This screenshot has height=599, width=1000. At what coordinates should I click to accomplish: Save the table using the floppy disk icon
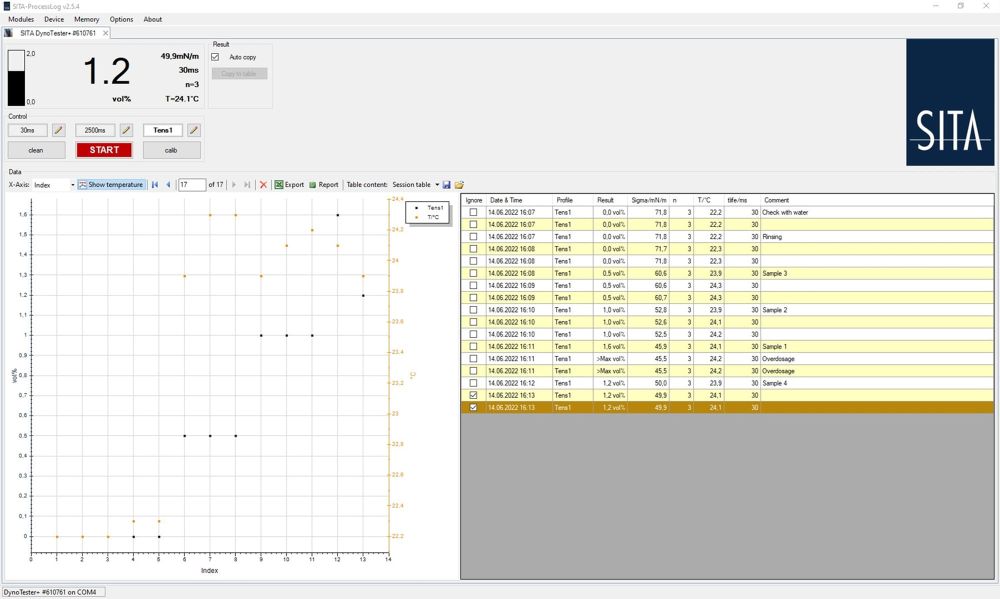click(x=446, y=185)
